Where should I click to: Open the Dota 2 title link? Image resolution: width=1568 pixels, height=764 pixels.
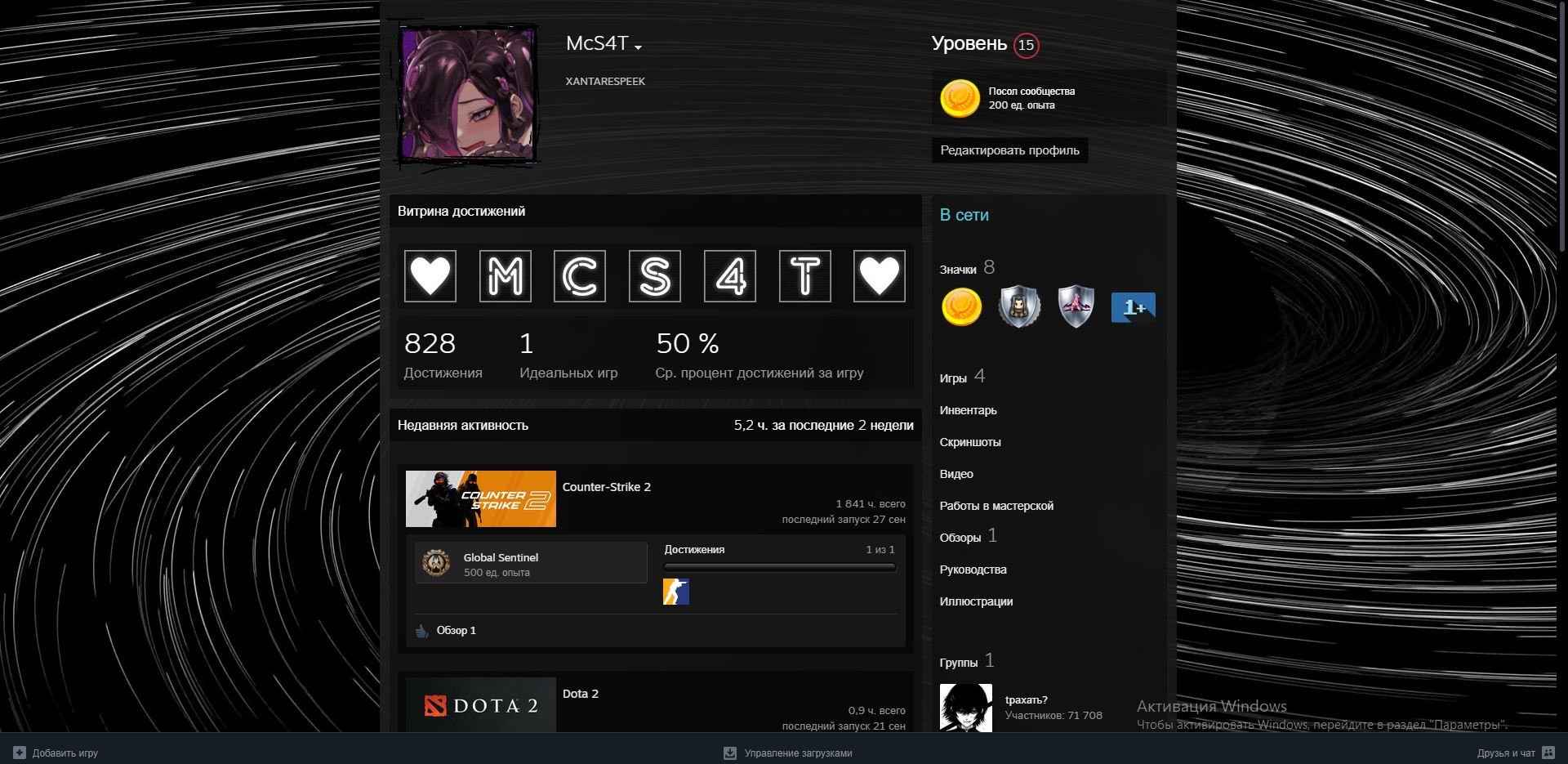tap(581, 694)
